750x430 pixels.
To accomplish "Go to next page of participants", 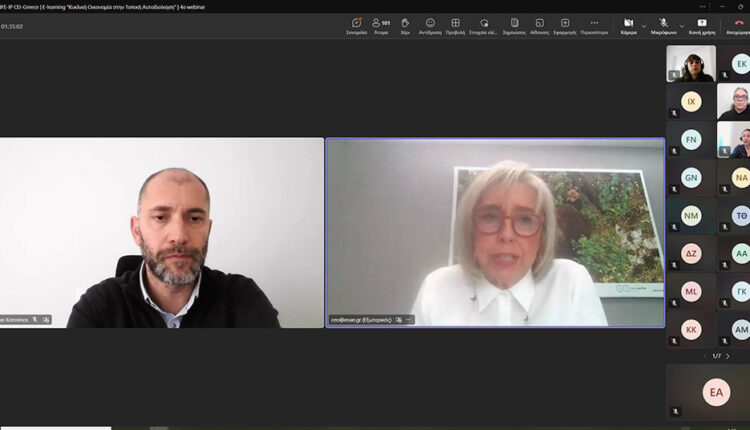I will [728, 356].
